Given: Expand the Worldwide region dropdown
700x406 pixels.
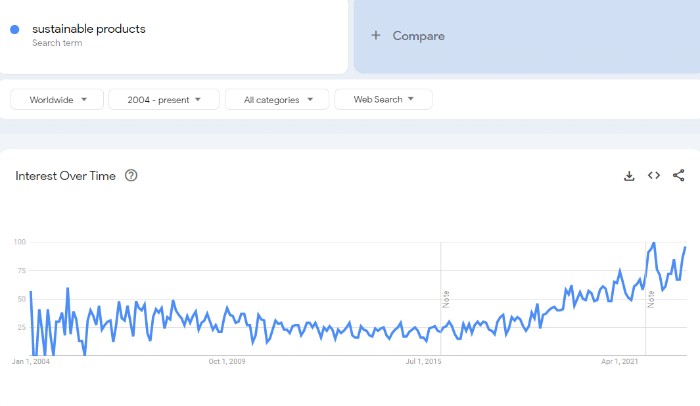Looking at the screenshot, I should pos(57,99).
